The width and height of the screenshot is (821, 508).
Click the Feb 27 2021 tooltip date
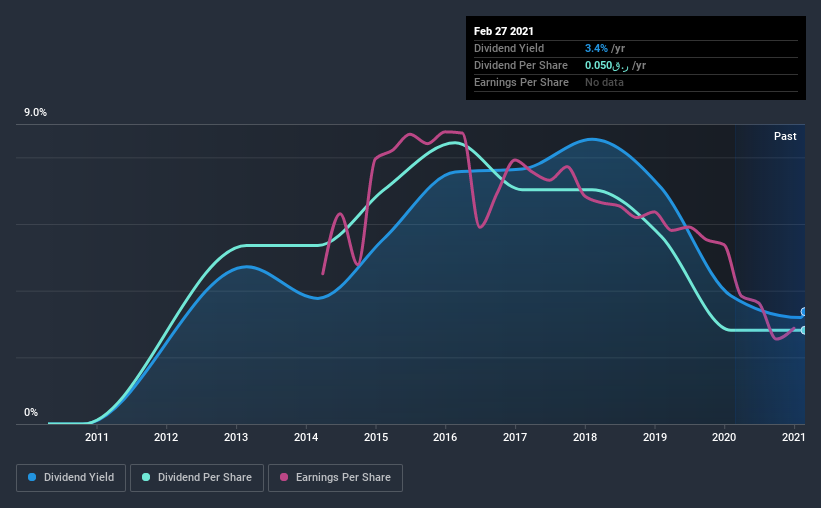[x=504, y=31]
